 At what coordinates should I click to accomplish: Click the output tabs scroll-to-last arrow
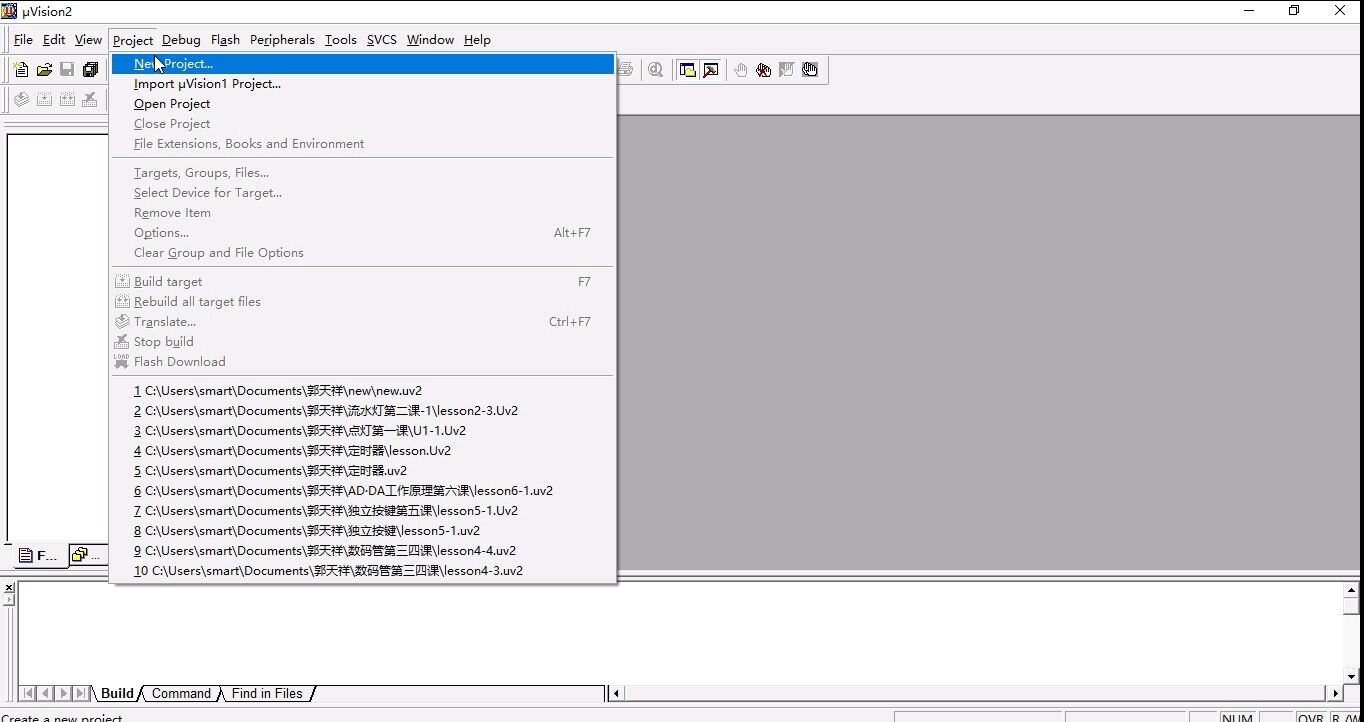pos(81,693)
